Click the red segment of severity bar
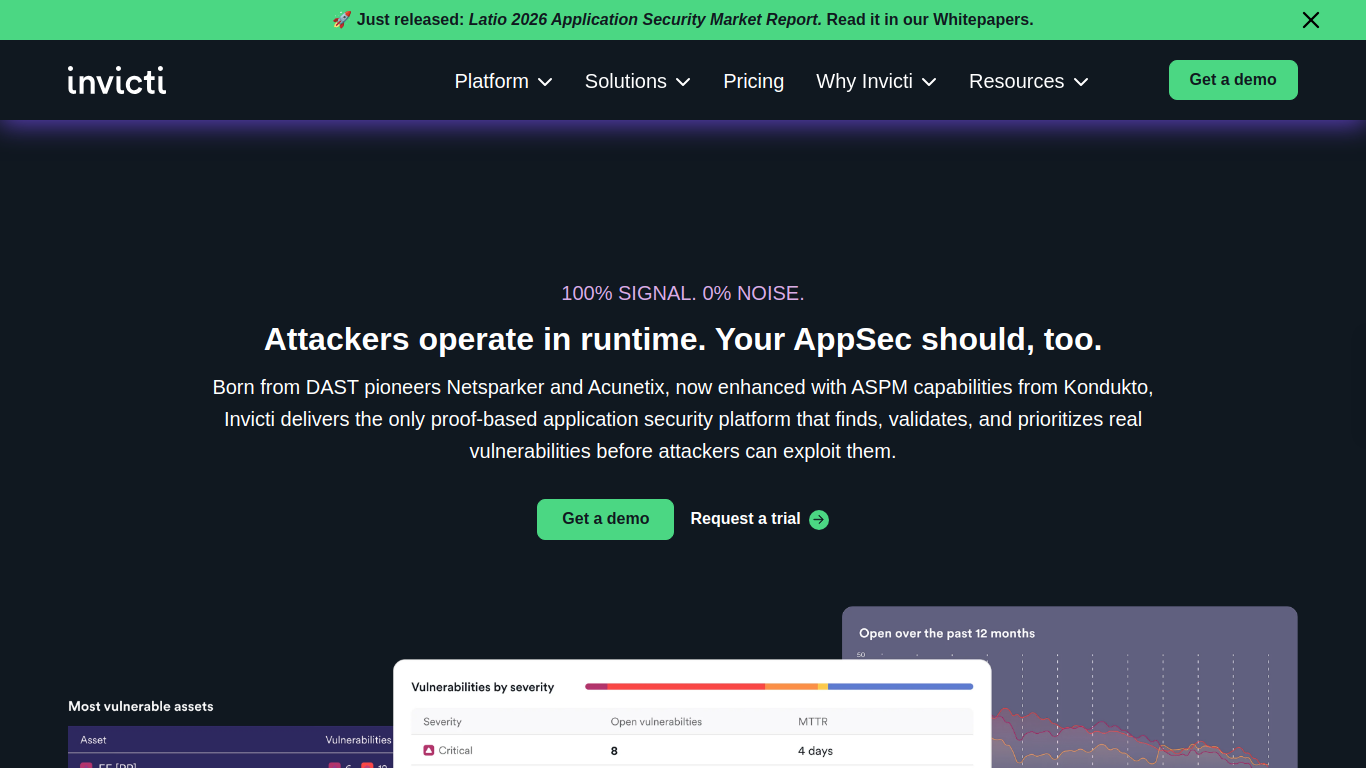The width and height of the screenshot is (1366, 768). (686, 686)
